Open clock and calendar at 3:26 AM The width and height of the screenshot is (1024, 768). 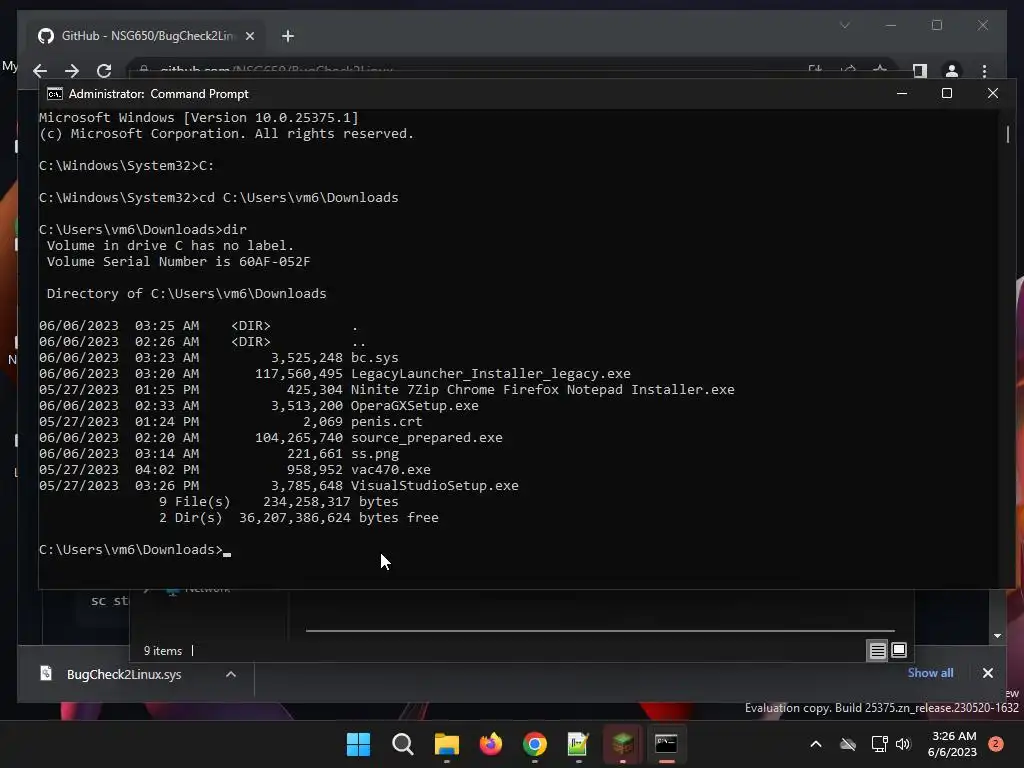click(953, 744)
